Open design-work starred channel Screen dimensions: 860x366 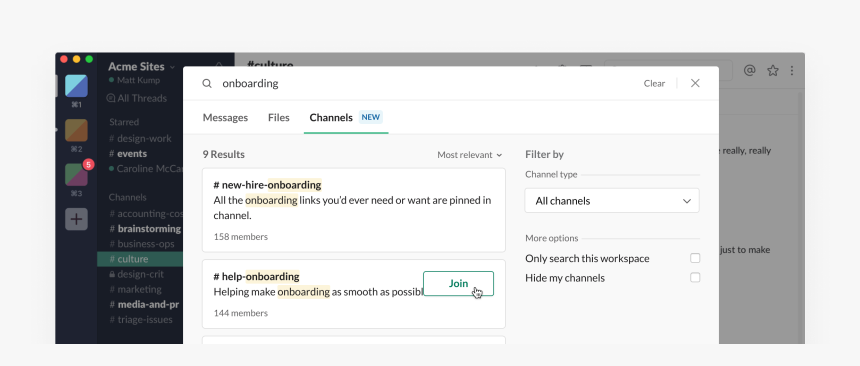click(x=140, y=138)
